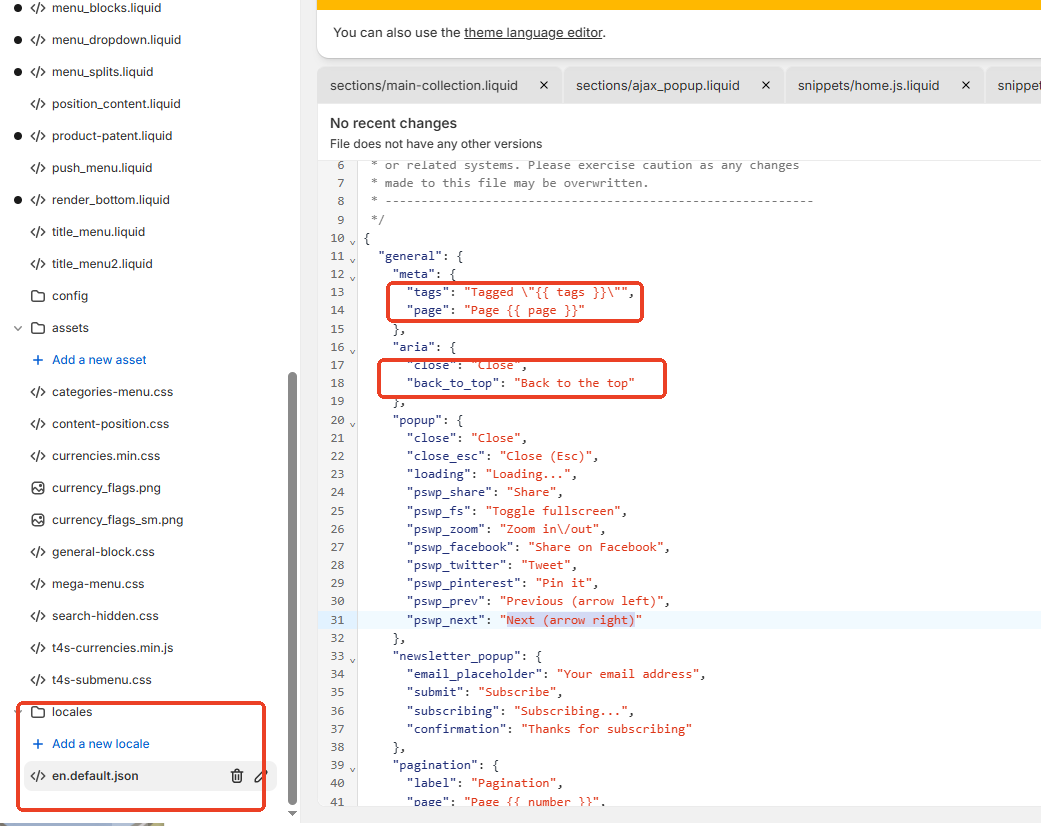Open t4s-currencies.min.js file
Viewport: 1041px width, 826px height.
(x=112, y=648)
